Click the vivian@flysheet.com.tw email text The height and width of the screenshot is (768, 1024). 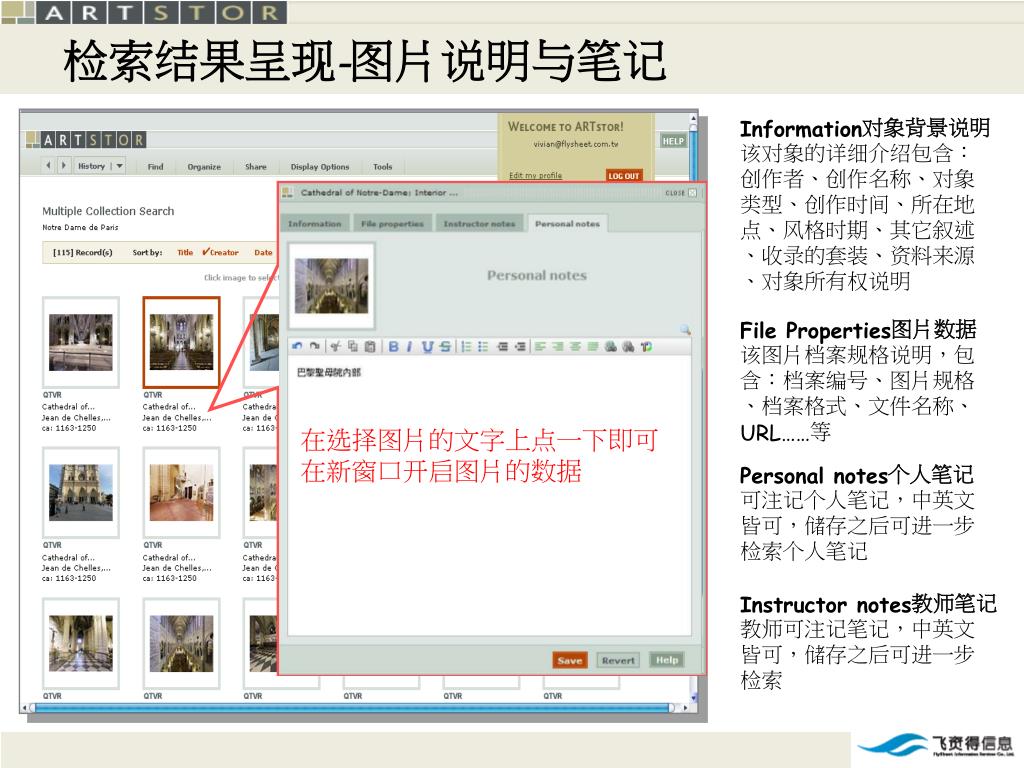coord(575,144)
